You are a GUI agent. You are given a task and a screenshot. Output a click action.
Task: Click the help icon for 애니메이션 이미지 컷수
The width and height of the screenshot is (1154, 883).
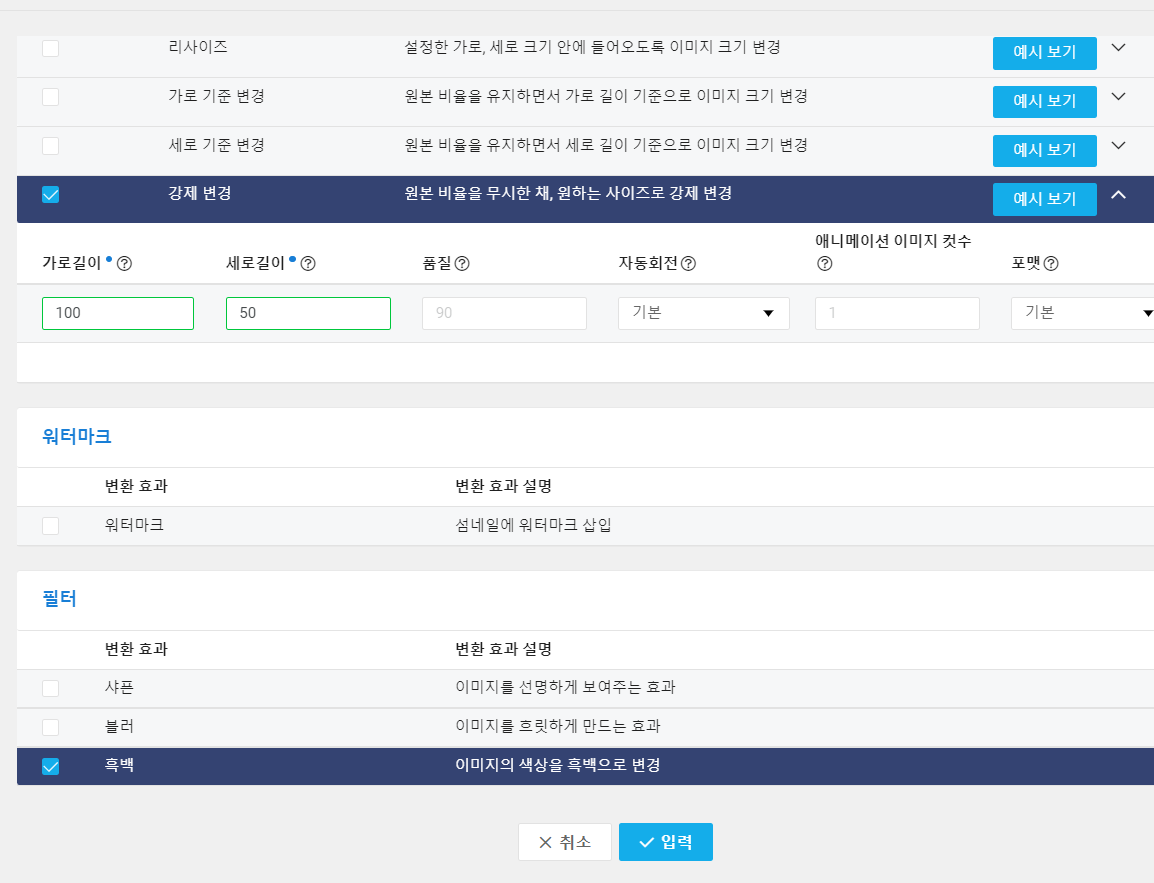[825, 263]
